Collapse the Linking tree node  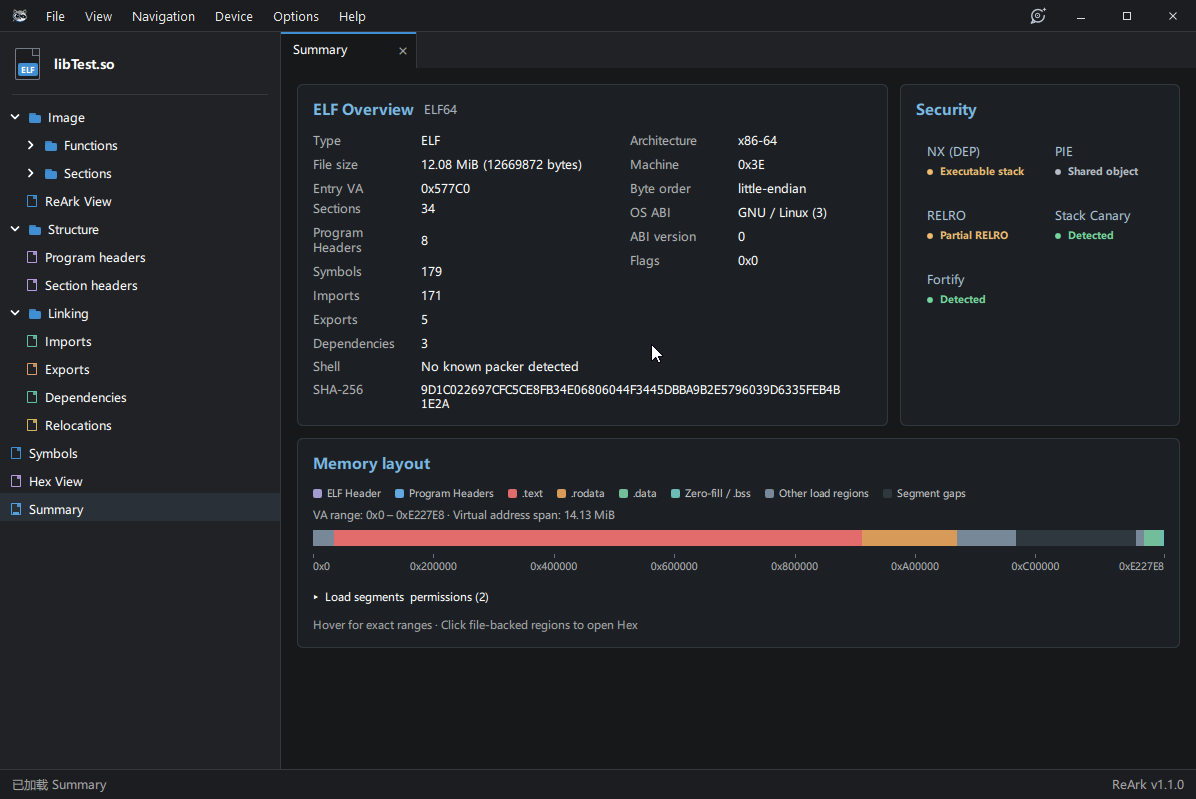(x=15, y=313)
